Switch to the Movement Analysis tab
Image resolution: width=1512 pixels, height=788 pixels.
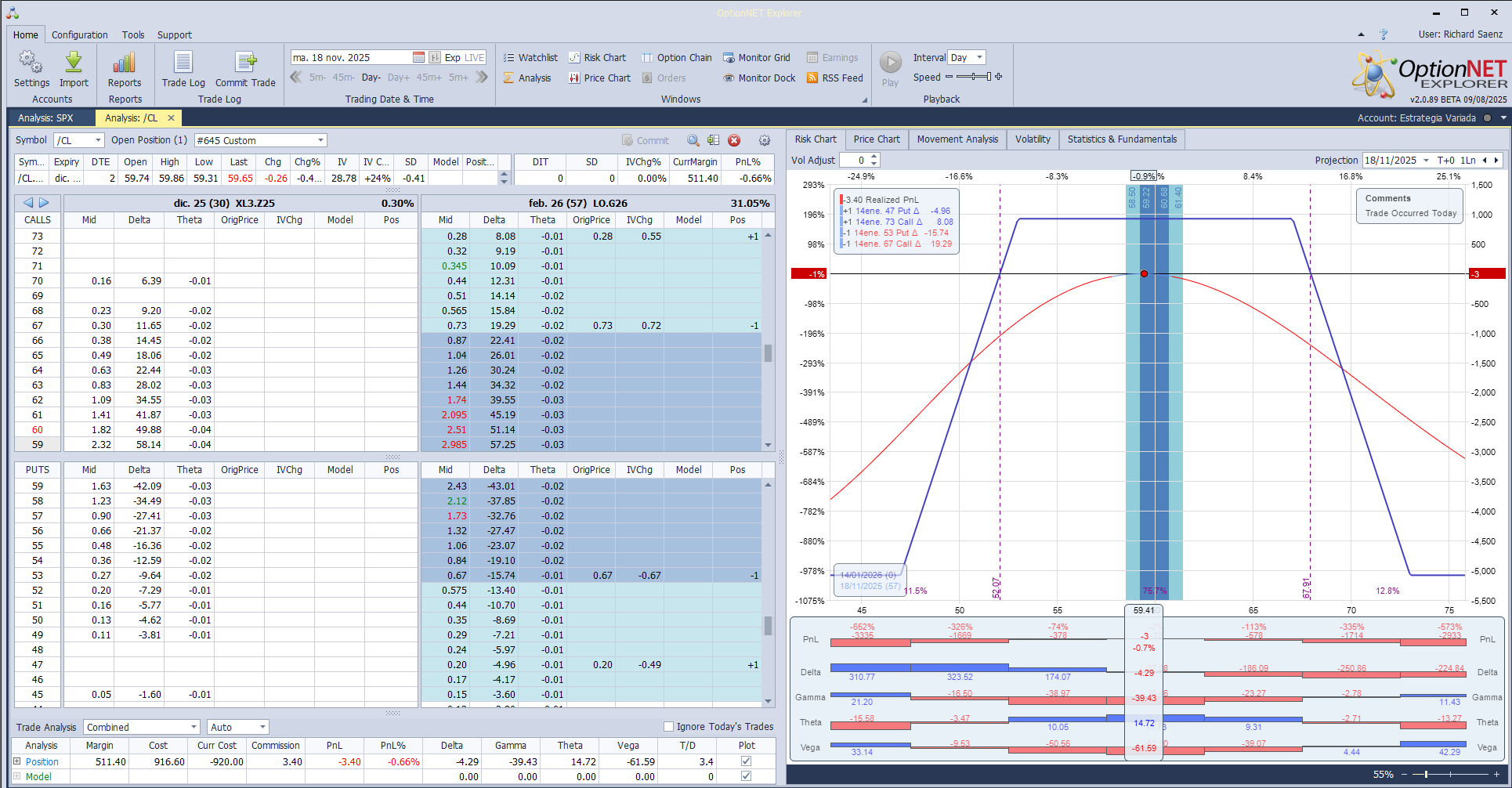pos(957,139)
